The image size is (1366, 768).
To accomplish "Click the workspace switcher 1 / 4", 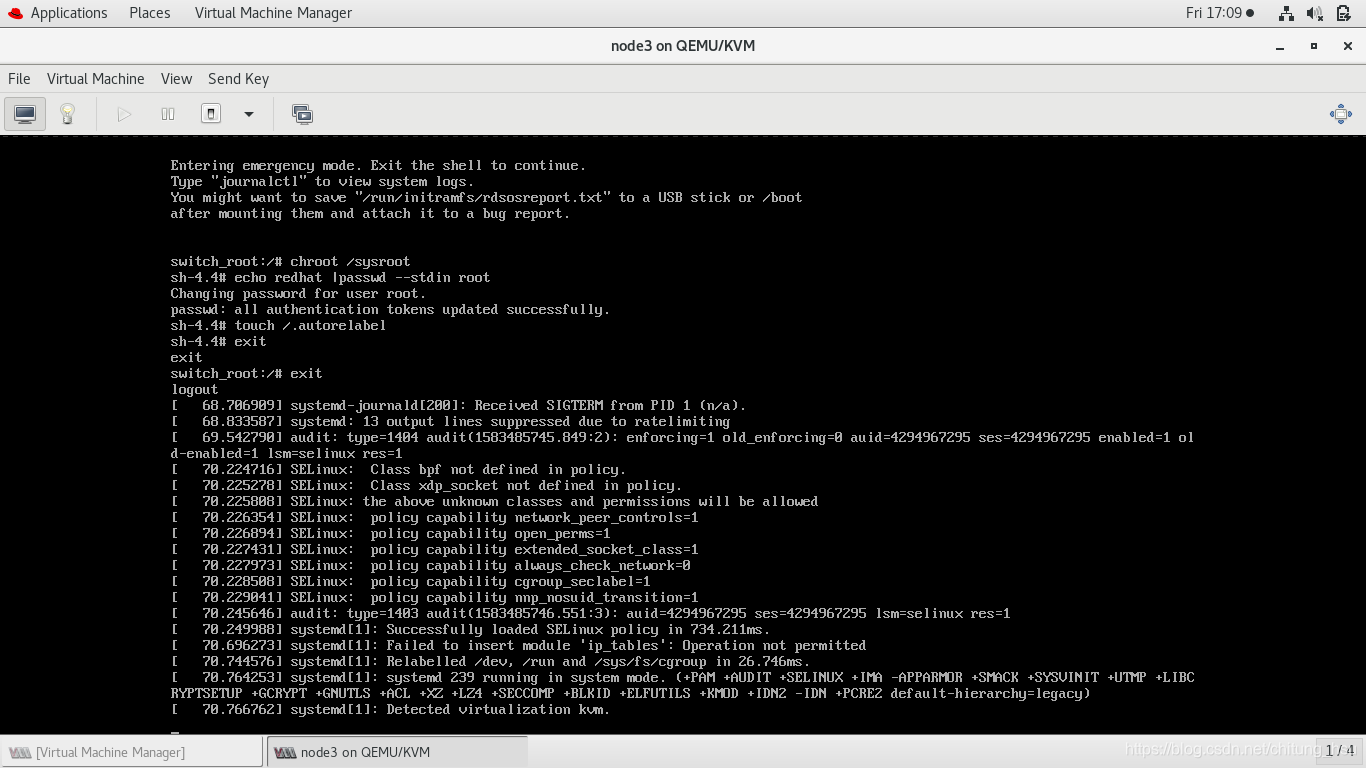I will (1340, 750).
